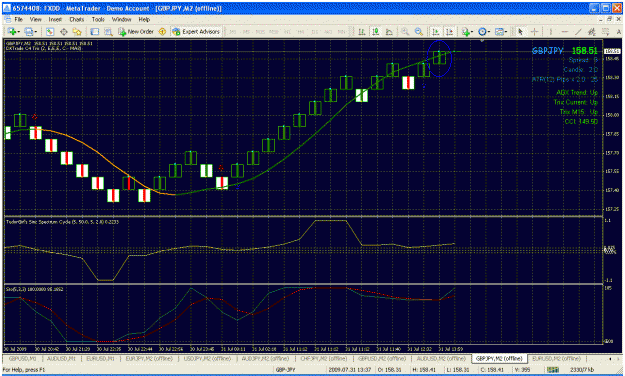Switch to the AUDUSD,M2 (offline) tab
The height and width of the screenshot is (376, 625).
(441, 358)
